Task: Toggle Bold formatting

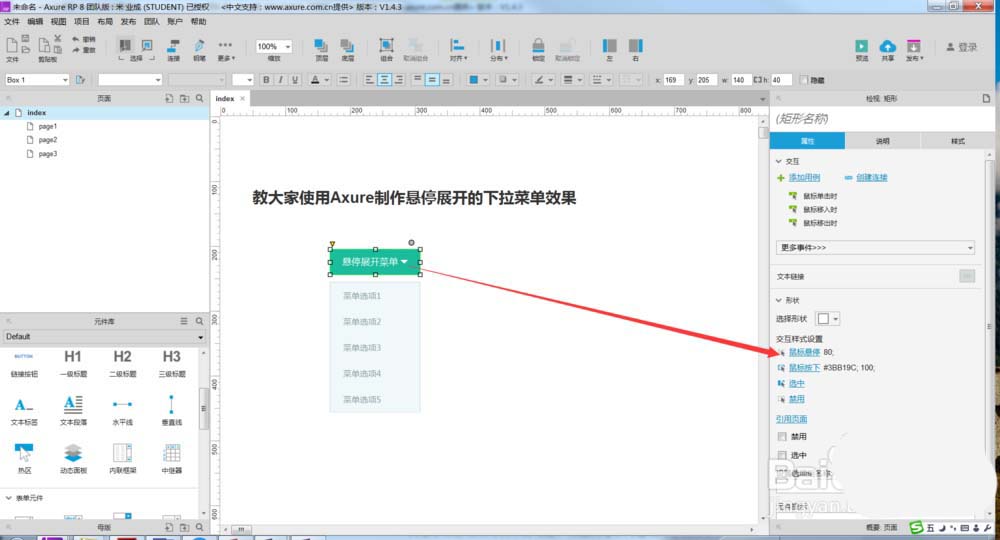Action: (267, 80)
